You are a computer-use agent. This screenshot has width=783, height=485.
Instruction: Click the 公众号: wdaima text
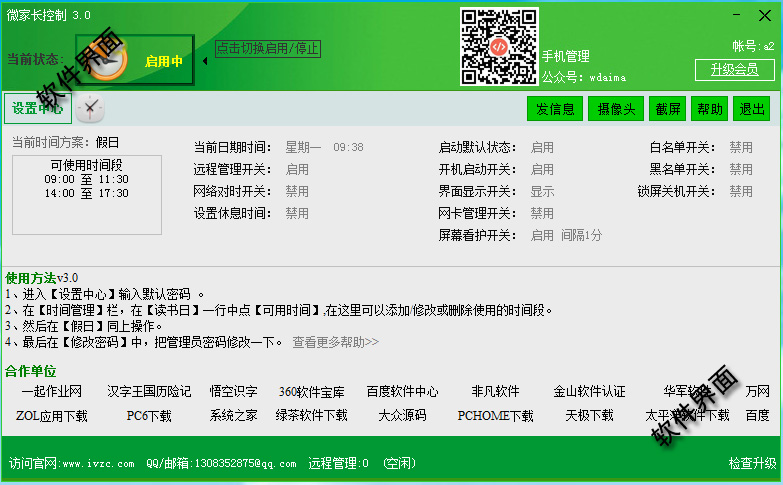pyautogui.click(x=584, y=77)
